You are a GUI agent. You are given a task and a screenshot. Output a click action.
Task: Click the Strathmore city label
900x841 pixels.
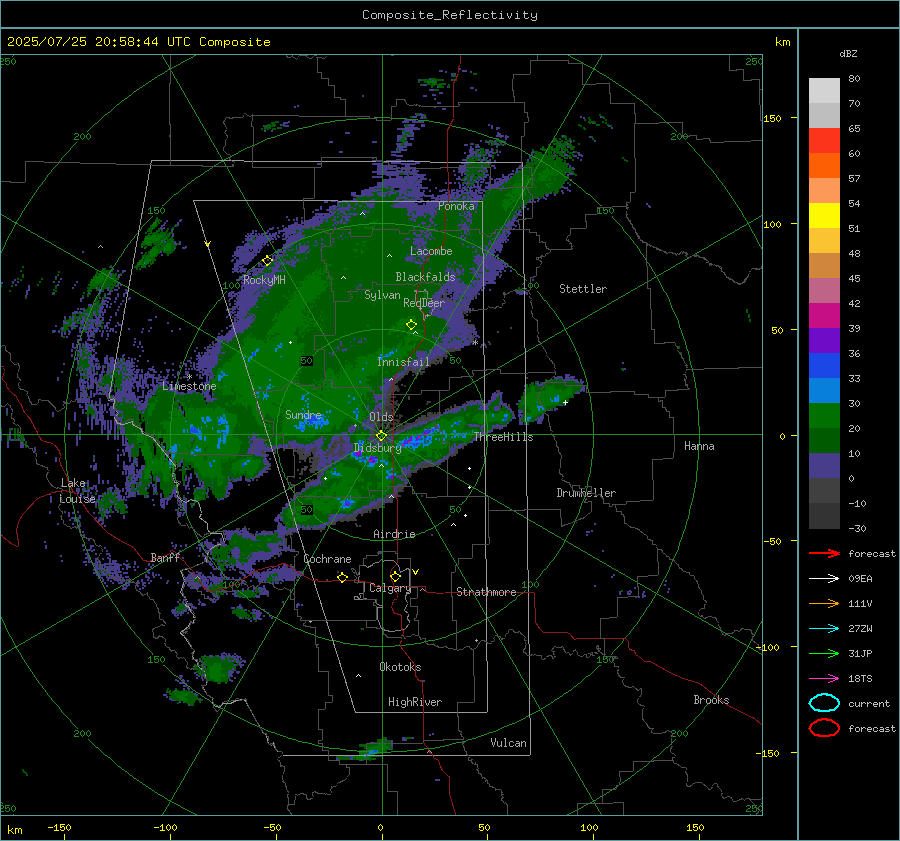click(x=487, y=592)
